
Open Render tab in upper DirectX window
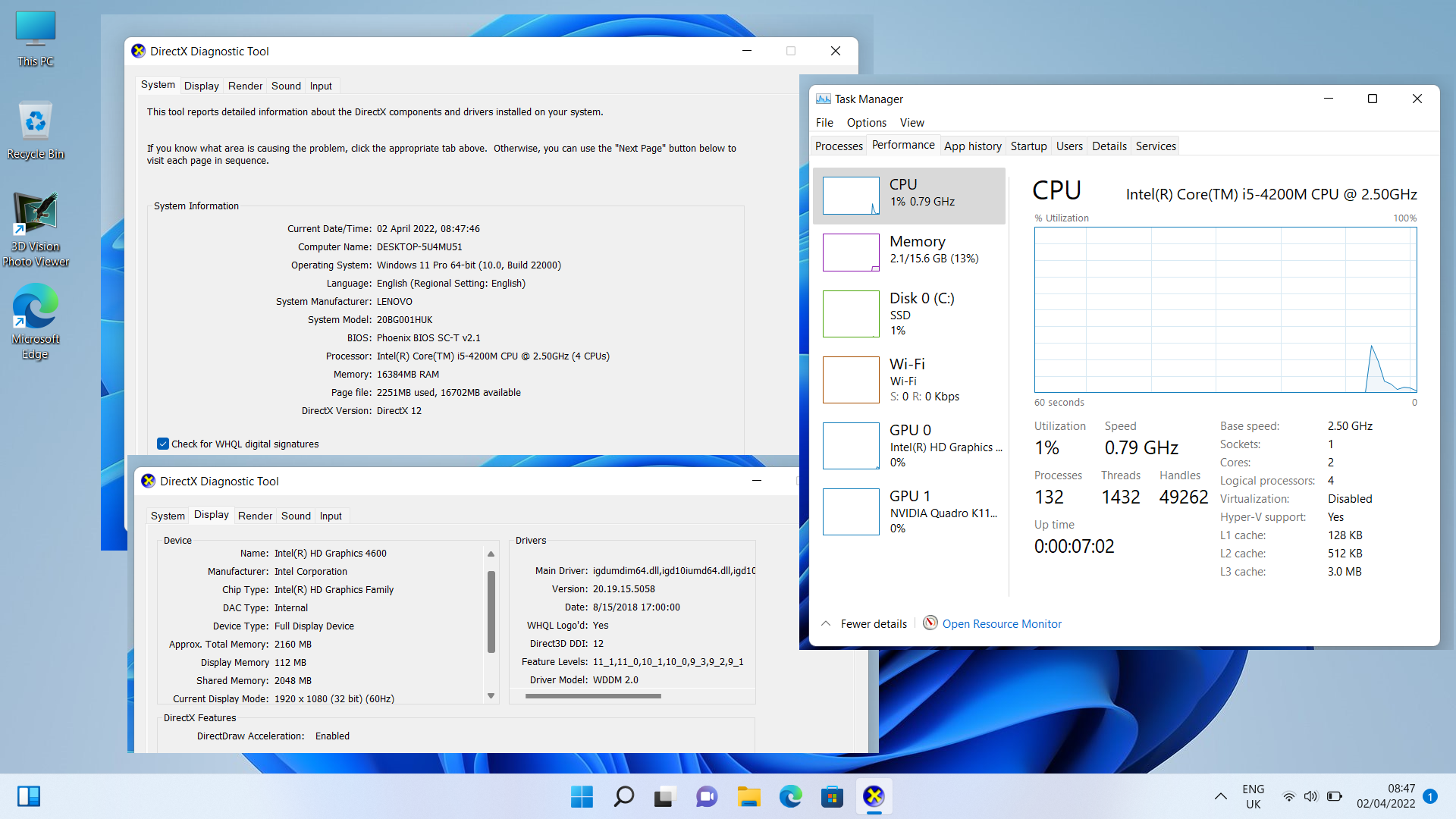point(245,86)
